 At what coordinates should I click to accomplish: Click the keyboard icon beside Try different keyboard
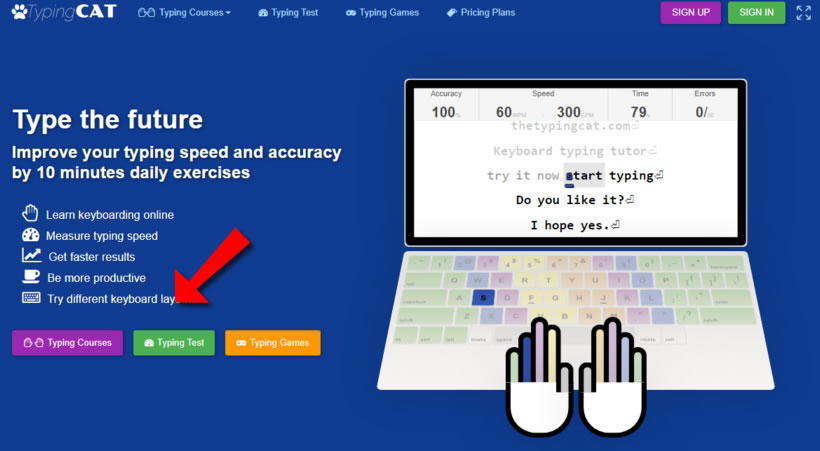point(31,298)
